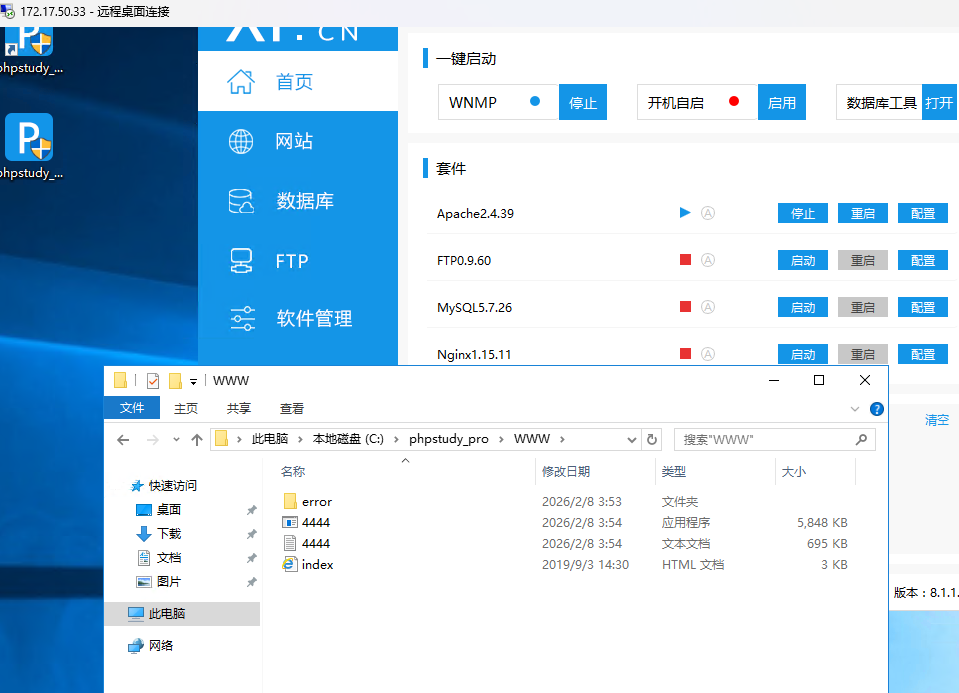
Task: Expand the Explorer ribbon with the chevron
Action: point(855,409)
